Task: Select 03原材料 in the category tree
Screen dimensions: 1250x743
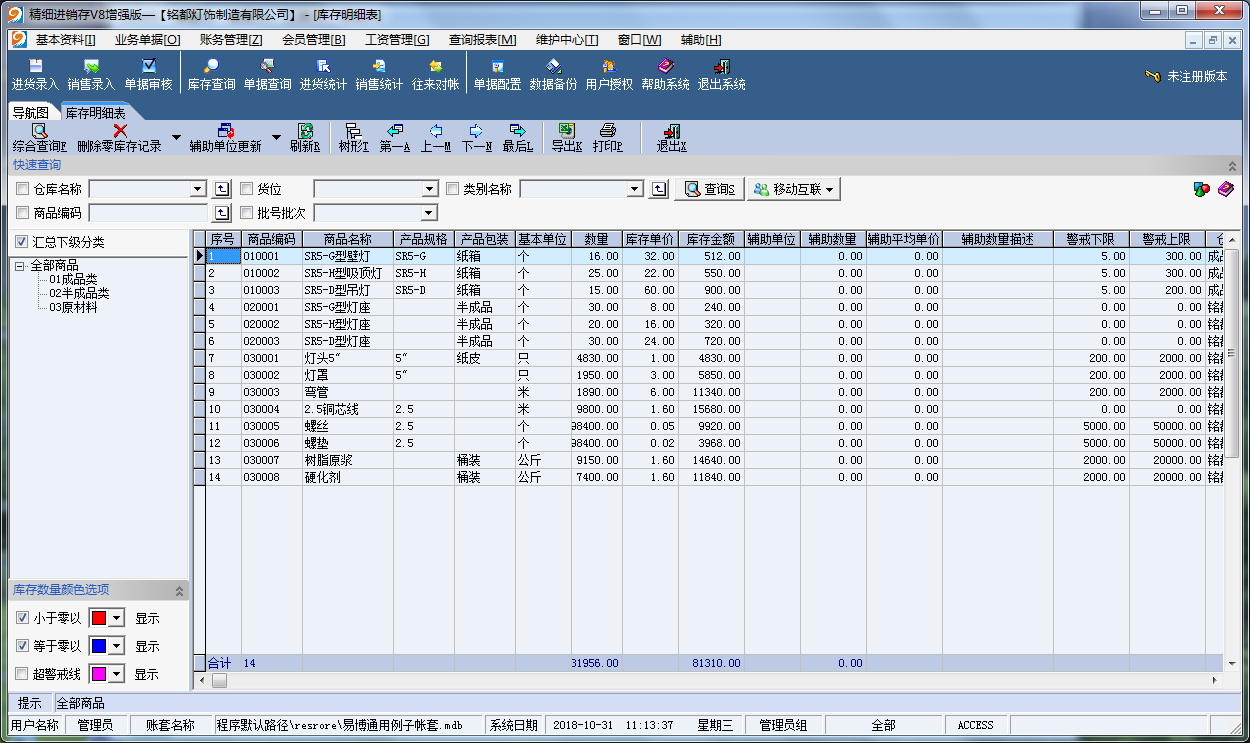Action: point(74,308)
